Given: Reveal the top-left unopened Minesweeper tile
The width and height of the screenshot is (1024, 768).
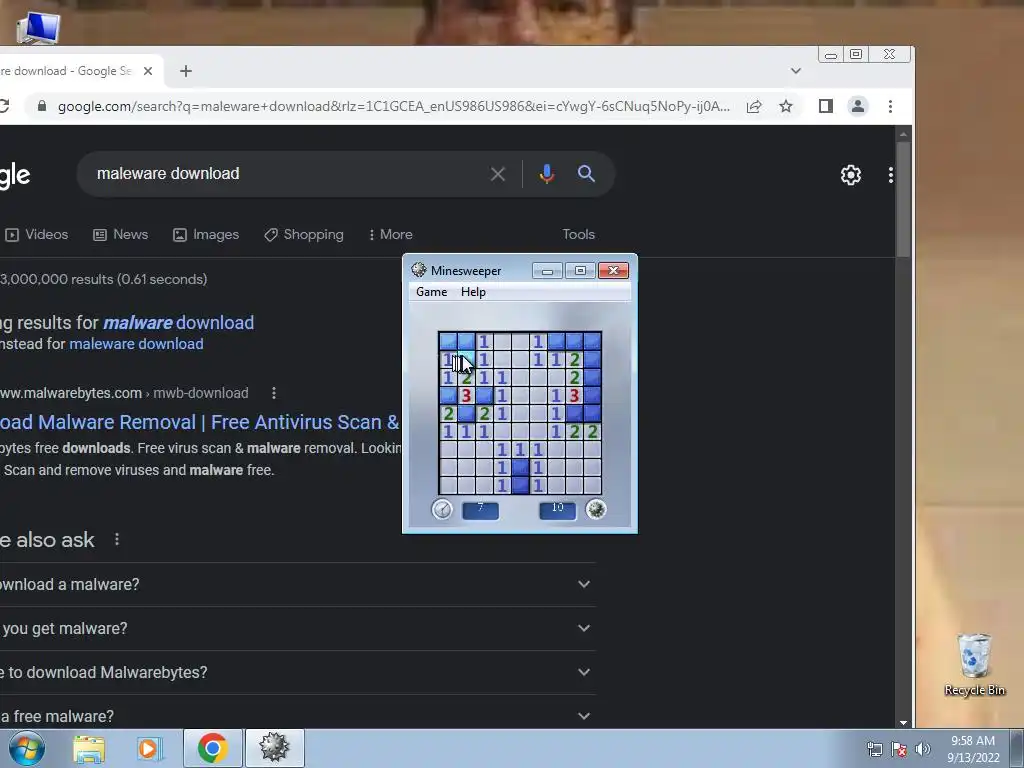Looking at the screenshot, I should click(448, 341).
